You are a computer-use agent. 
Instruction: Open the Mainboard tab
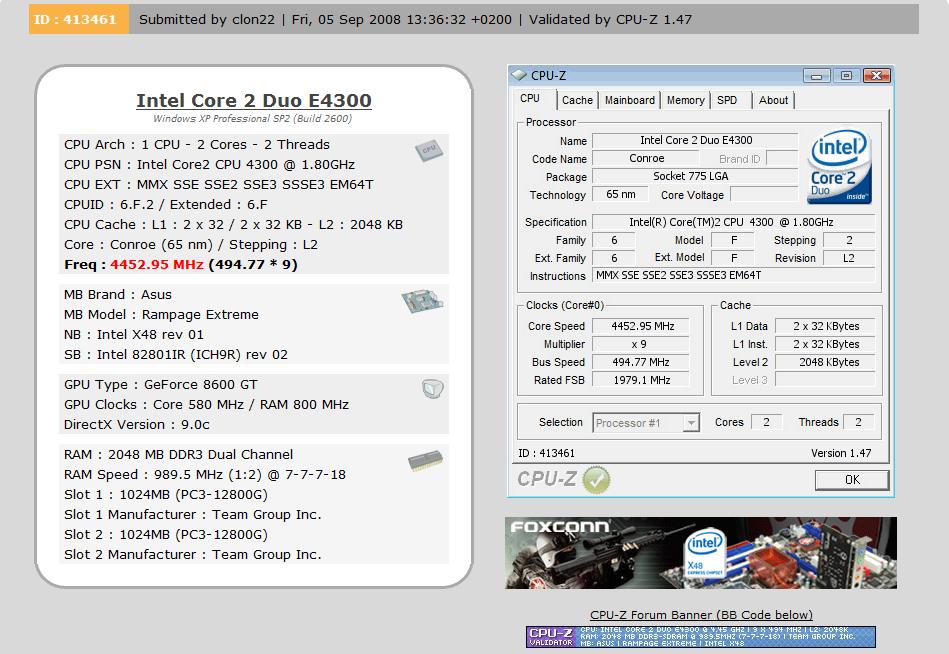(x=629, y=100)
